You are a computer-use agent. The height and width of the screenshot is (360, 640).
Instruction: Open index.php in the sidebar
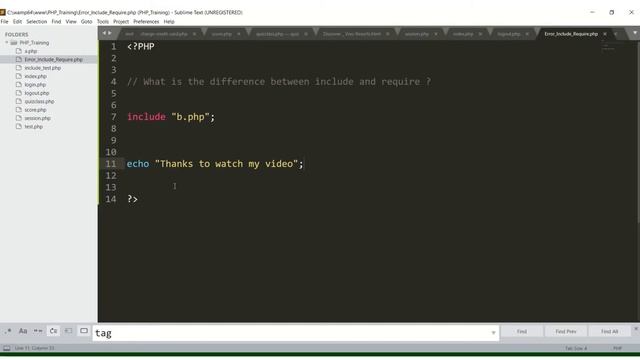point(36,76)
